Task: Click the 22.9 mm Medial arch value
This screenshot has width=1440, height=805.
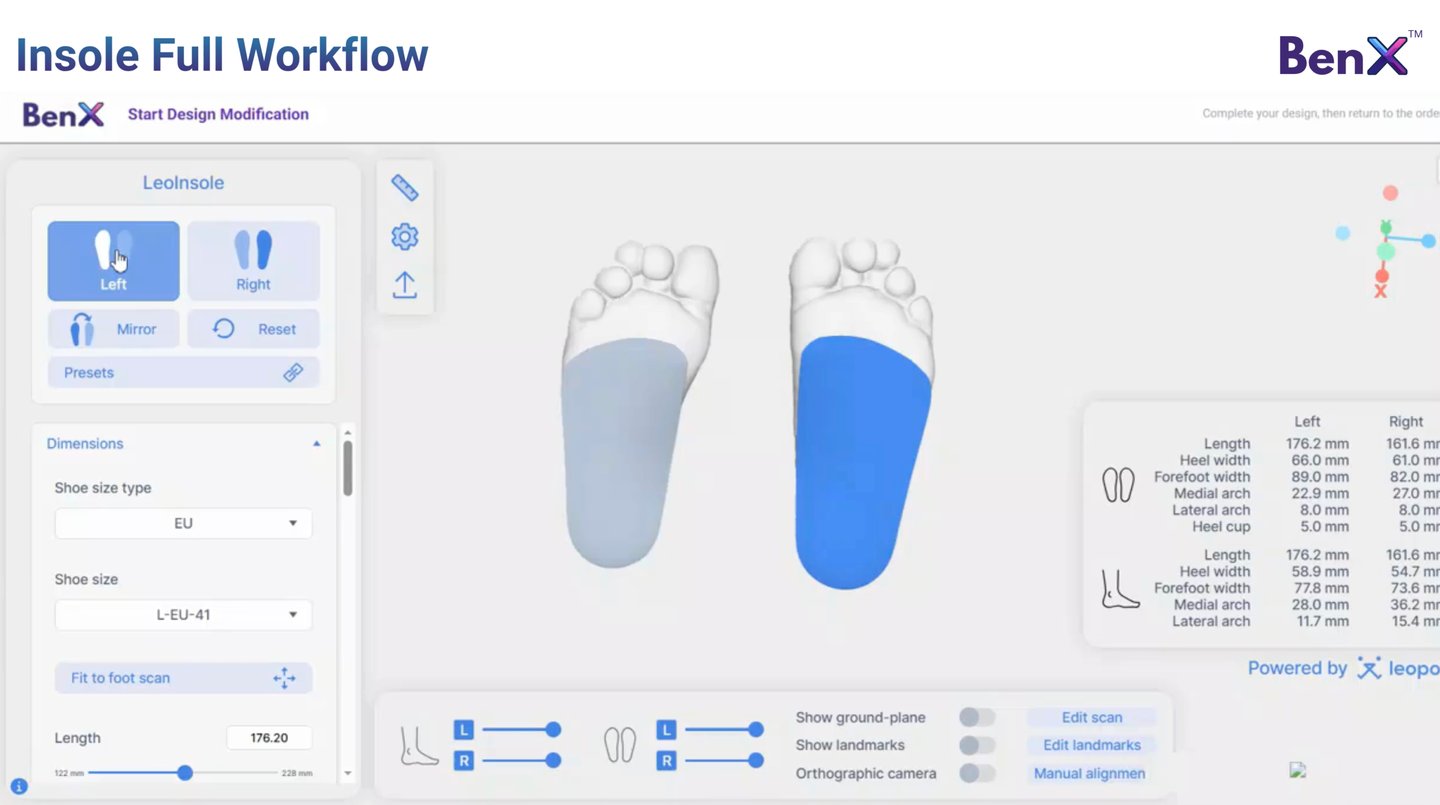Action: [x=1320, y=493]
